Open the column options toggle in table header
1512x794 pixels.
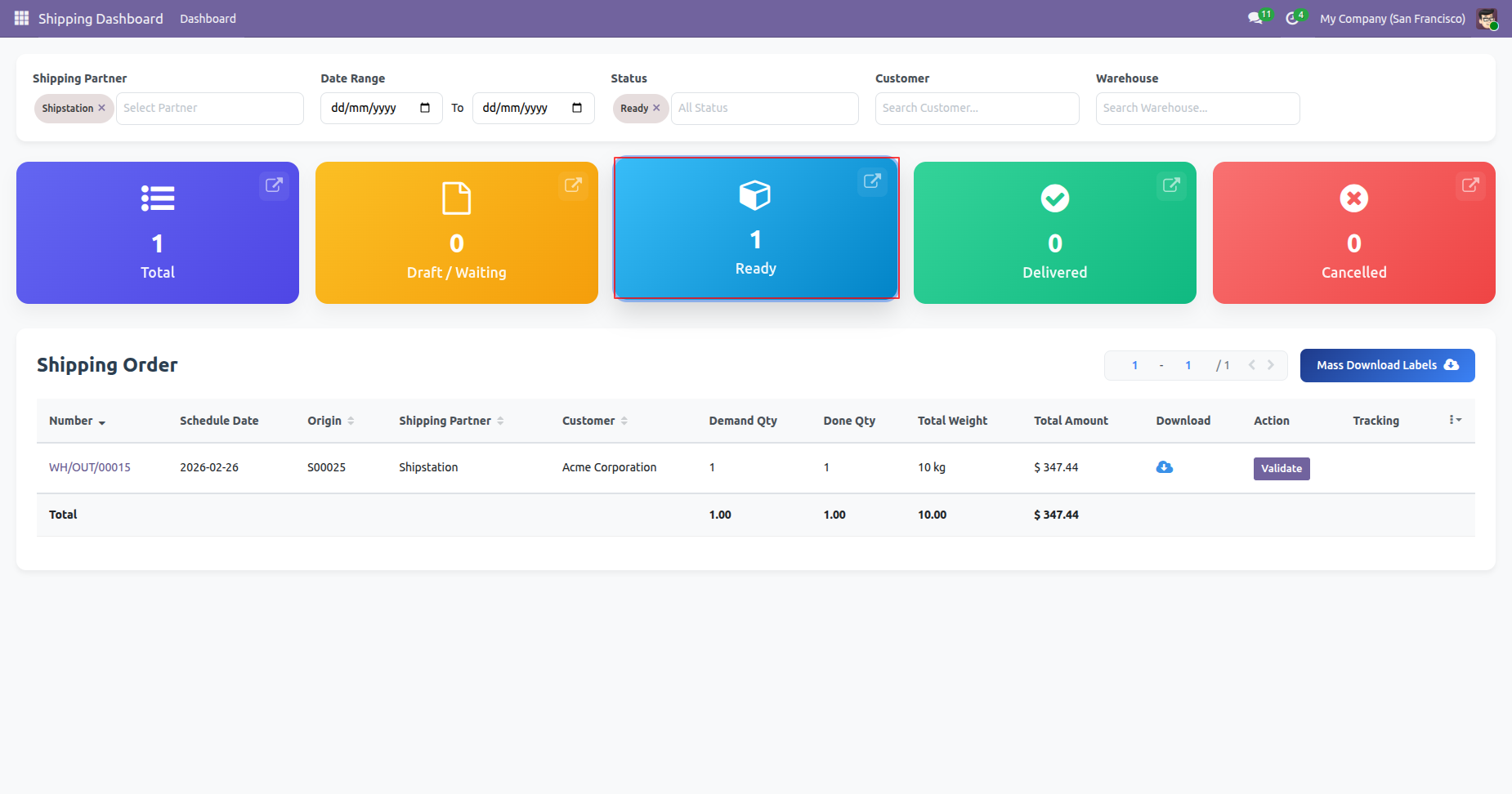click(x=1455, y=420)
